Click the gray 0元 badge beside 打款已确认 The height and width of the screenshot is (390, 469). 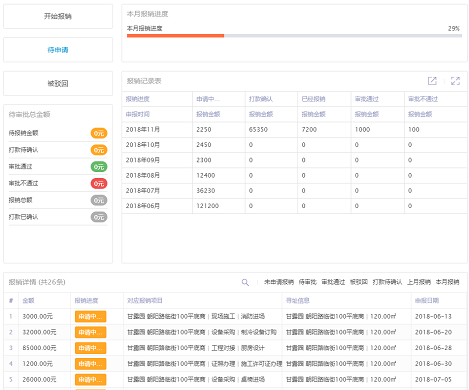click(x=99, y=217)
